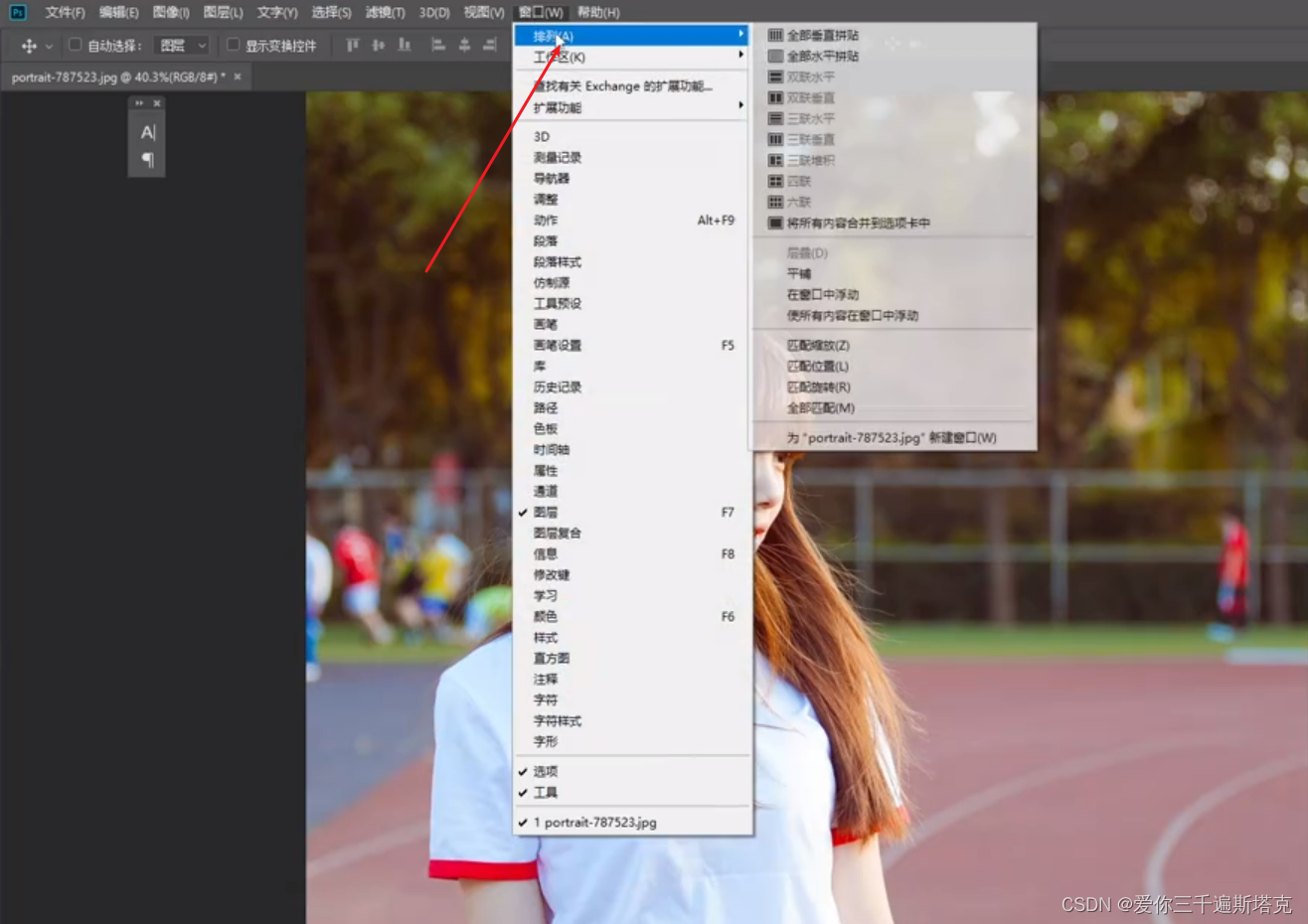Choose 三联堆积 3-up stacked layout

(893, 160)
